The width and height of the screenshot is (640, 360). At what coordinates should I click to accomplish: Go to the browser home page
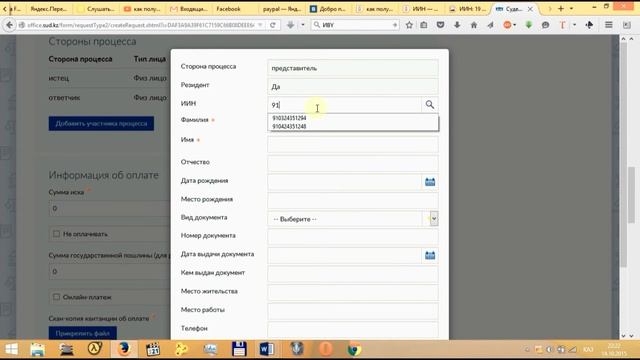[x=474, y=25]
